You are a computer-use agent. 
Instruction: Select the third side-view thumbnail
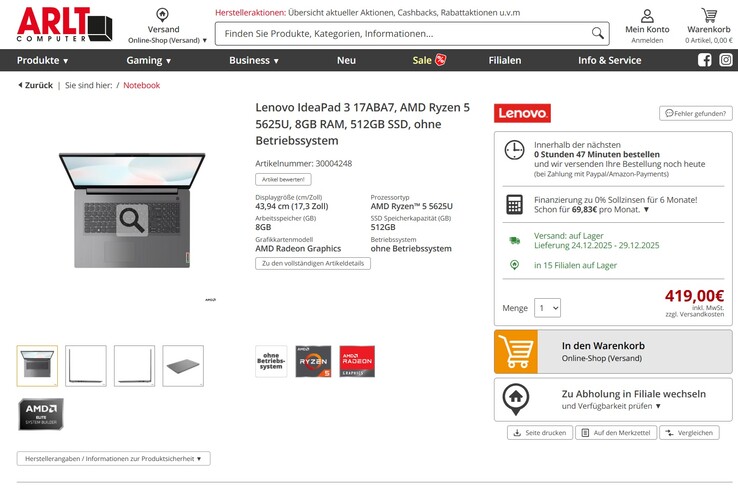tap(134, 366)
